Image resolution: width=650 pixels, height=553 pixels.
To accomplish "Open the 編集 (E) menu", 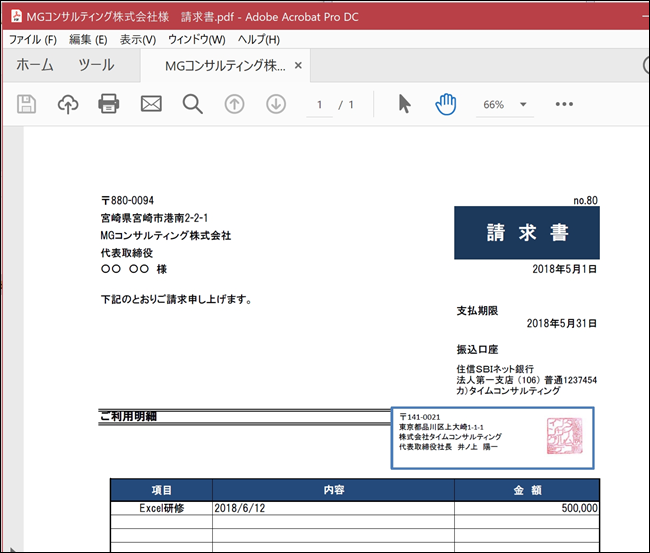I will click(x=88, y=40).
